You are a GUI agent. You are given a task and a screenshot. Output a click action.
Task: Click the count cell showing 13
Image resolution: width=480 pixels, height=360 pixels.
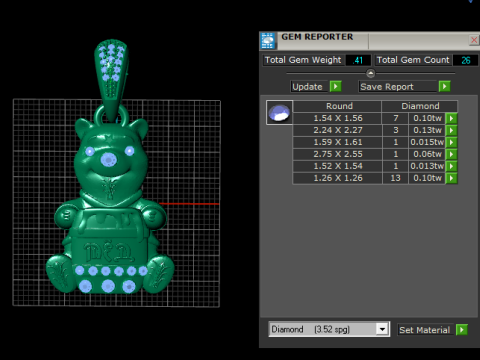pyautogui.click(x=395, y=178)
